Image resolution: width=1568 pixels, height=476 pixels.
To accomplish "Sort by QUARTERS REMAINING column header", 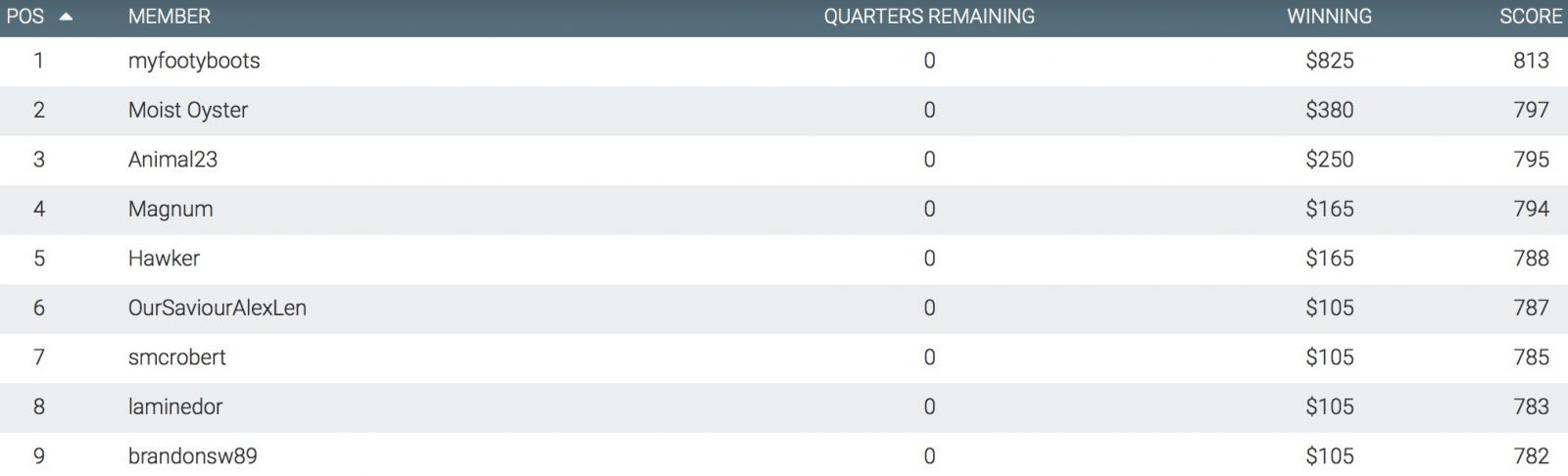I will coord(929,17).
